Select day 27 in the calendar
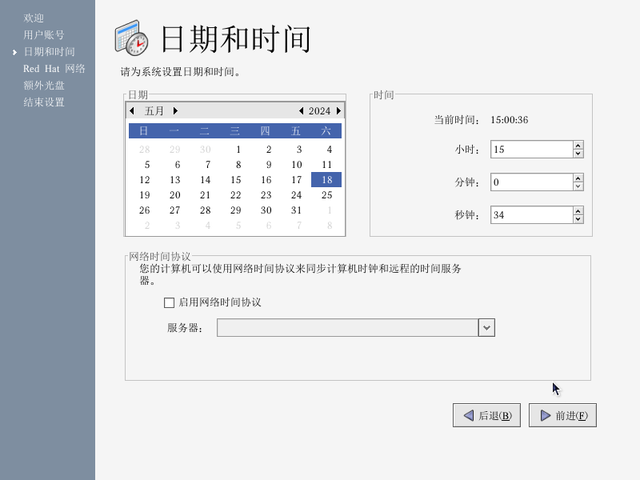The width and height of the screenshot is (640, 480). pyautogui.click(x=175, y=210)
